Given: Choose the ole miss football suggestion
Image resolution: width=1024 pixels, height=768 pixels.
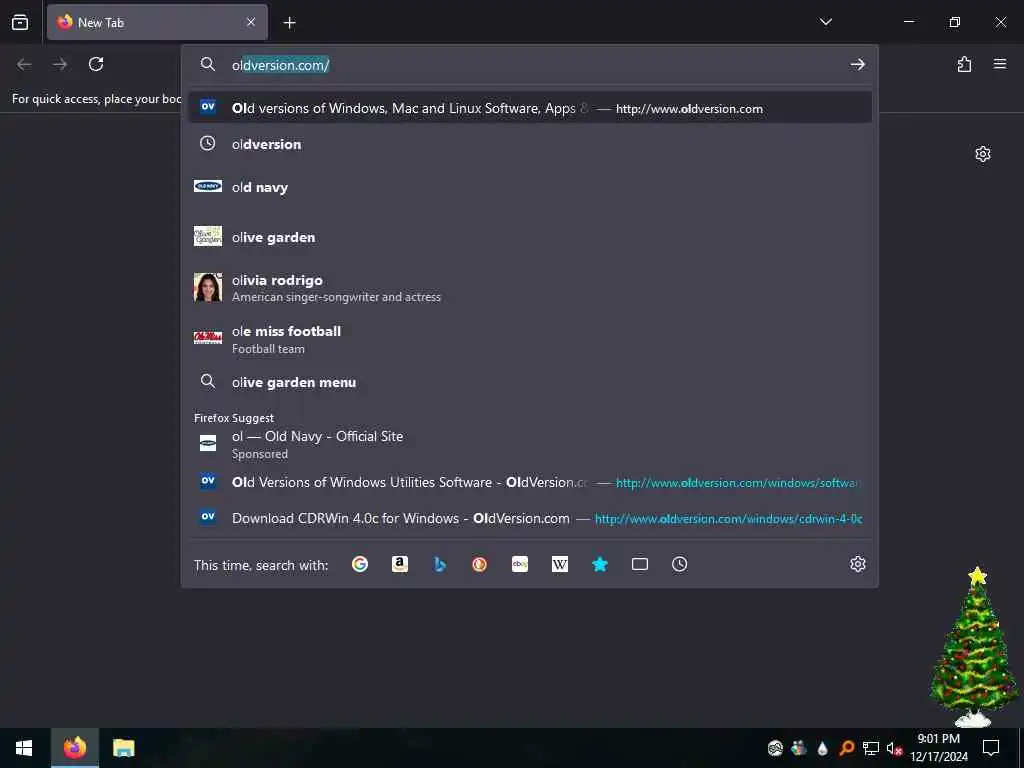Looking at the screenshot, I should (530, 339).
